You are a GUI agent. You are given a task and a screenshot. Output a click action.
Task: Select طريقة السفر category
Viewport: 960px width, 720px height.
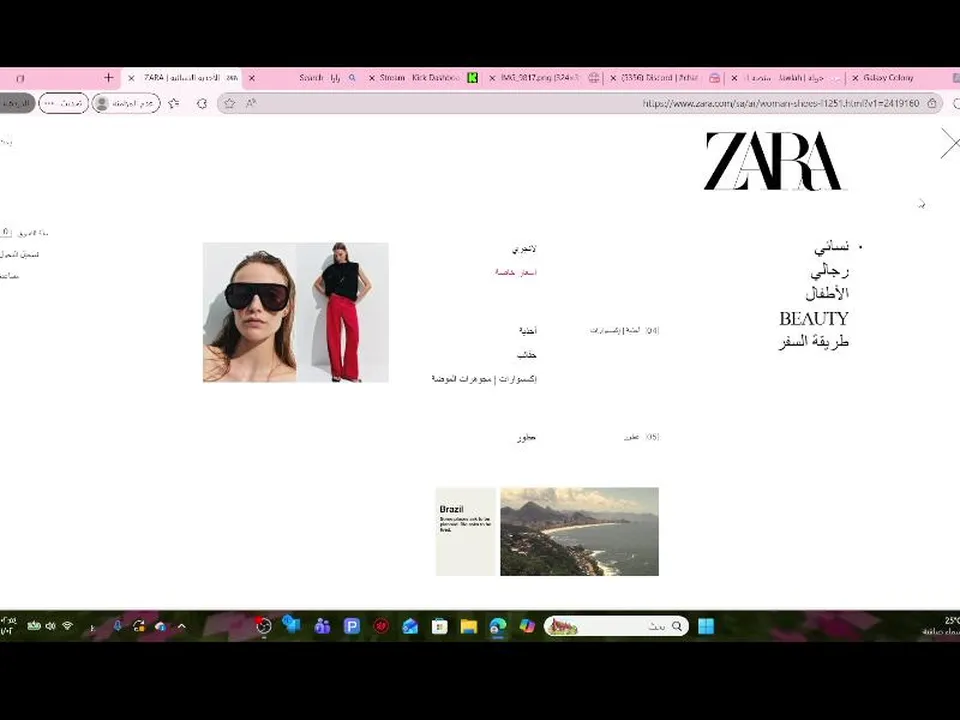pos(814,342)
